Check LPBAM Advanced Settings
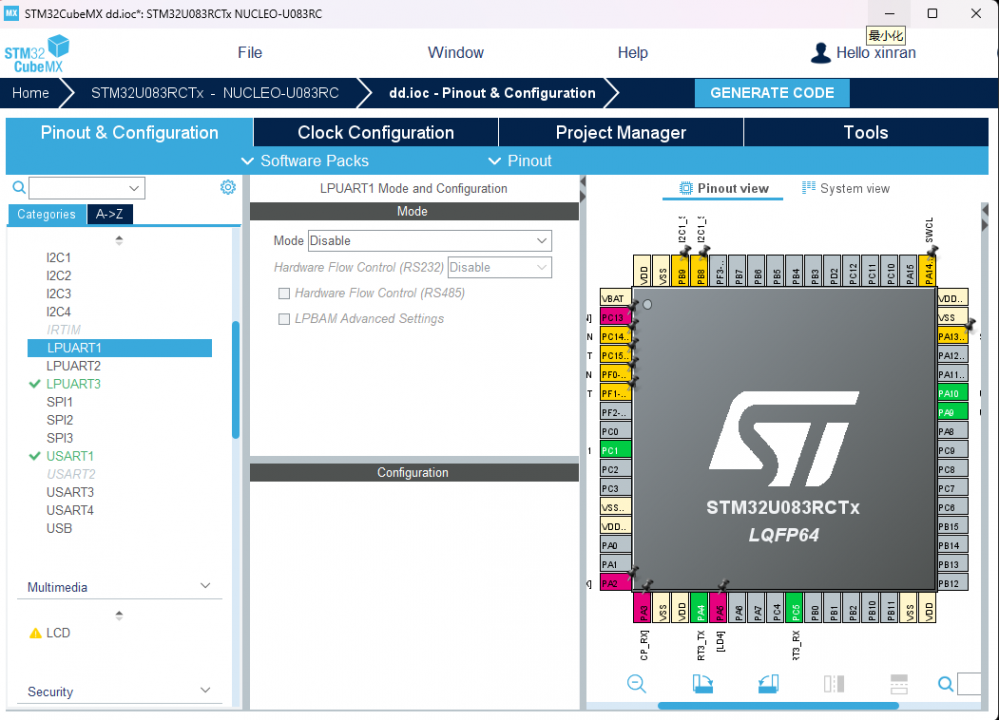The height and width of the screenshot is (720, 999). click(x=283, y=318)
